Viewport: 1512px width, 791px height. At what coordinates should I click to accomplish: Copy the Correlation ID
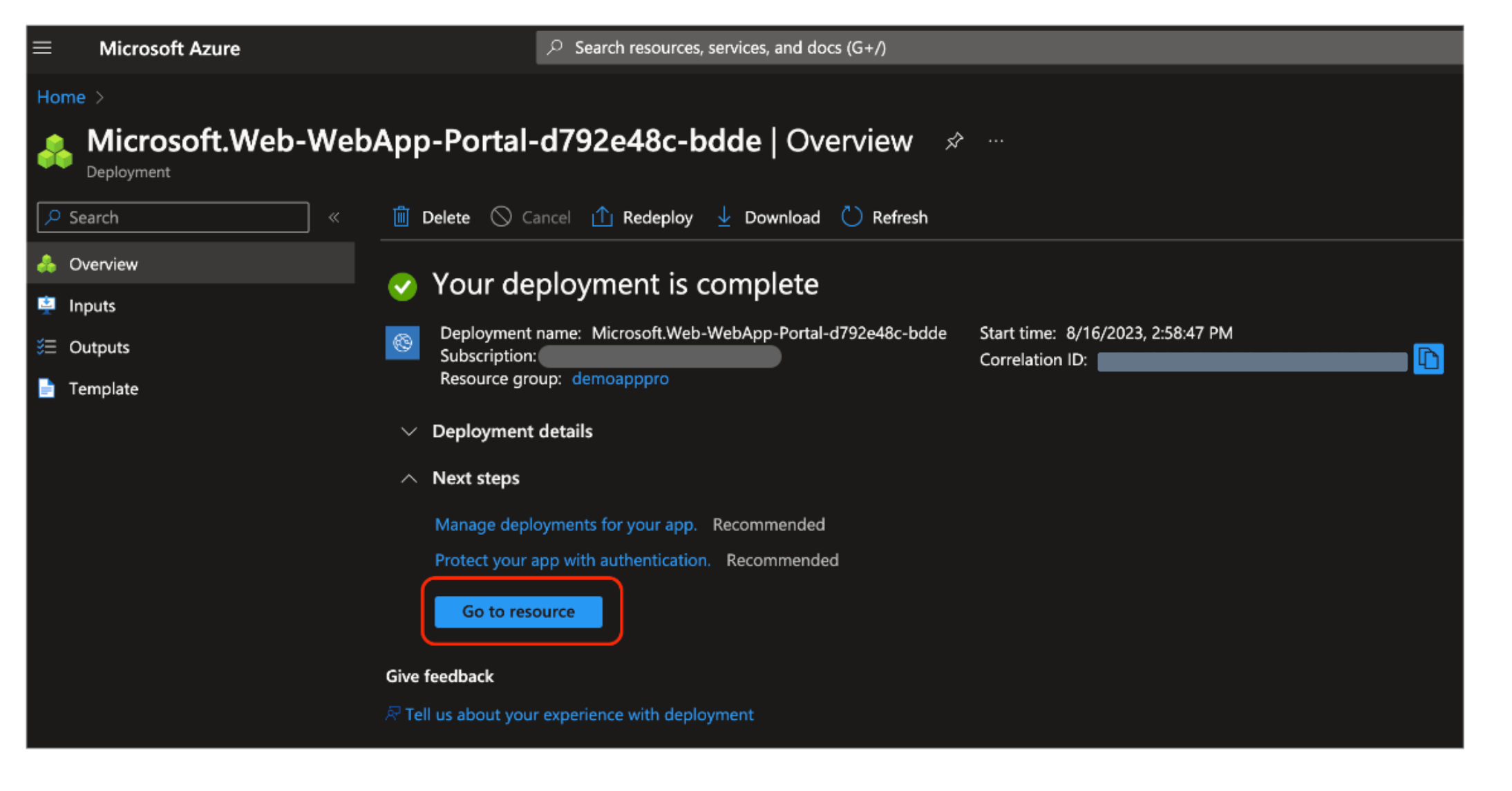click(x=1429, y=358)
